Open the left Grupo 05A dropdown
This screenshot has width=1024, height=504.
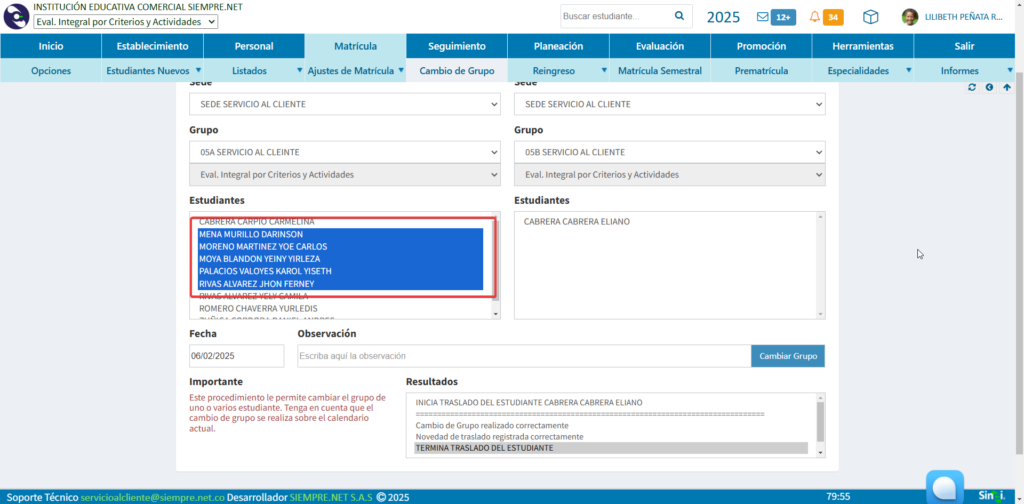tap(344, 152)
